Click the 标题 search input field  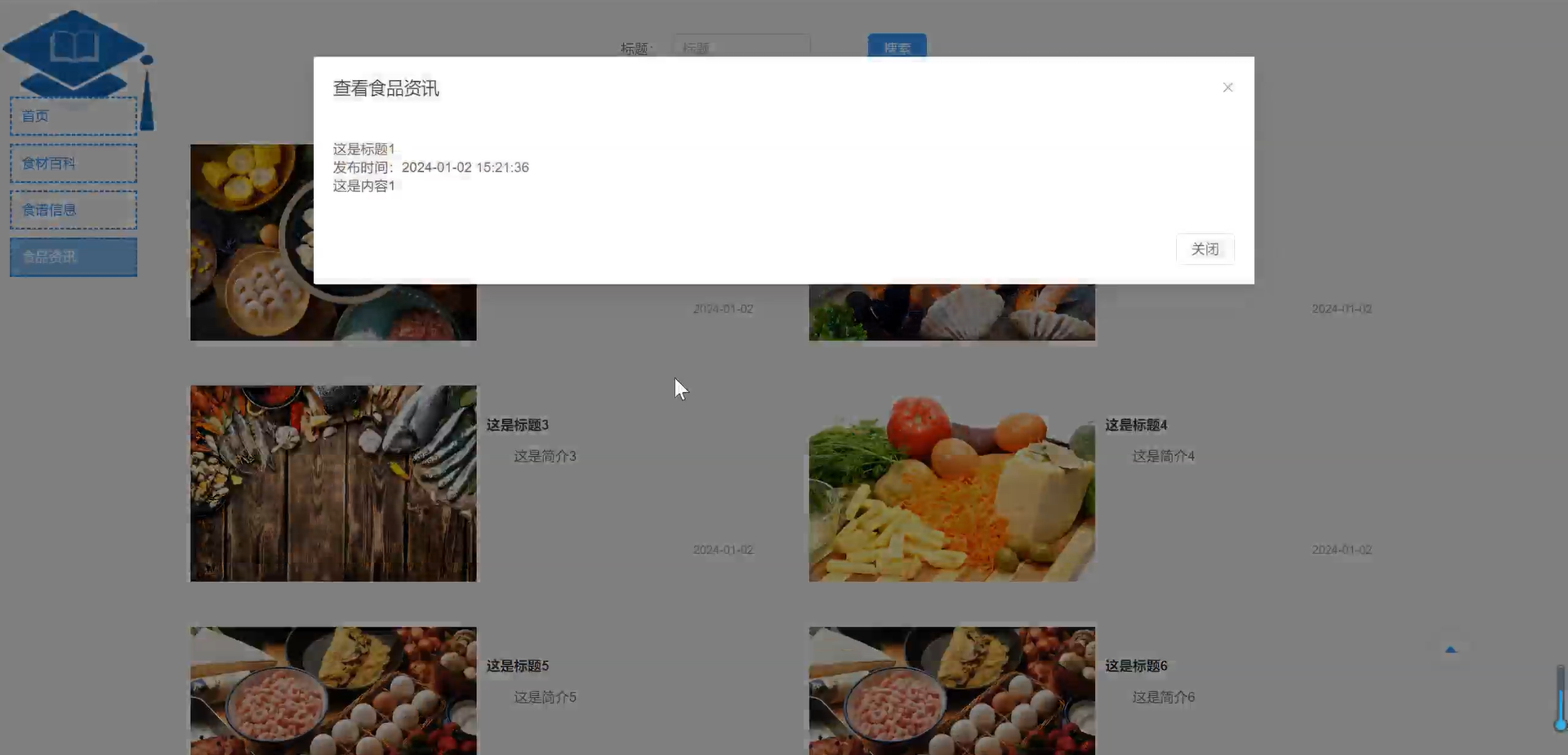(742, 46)
